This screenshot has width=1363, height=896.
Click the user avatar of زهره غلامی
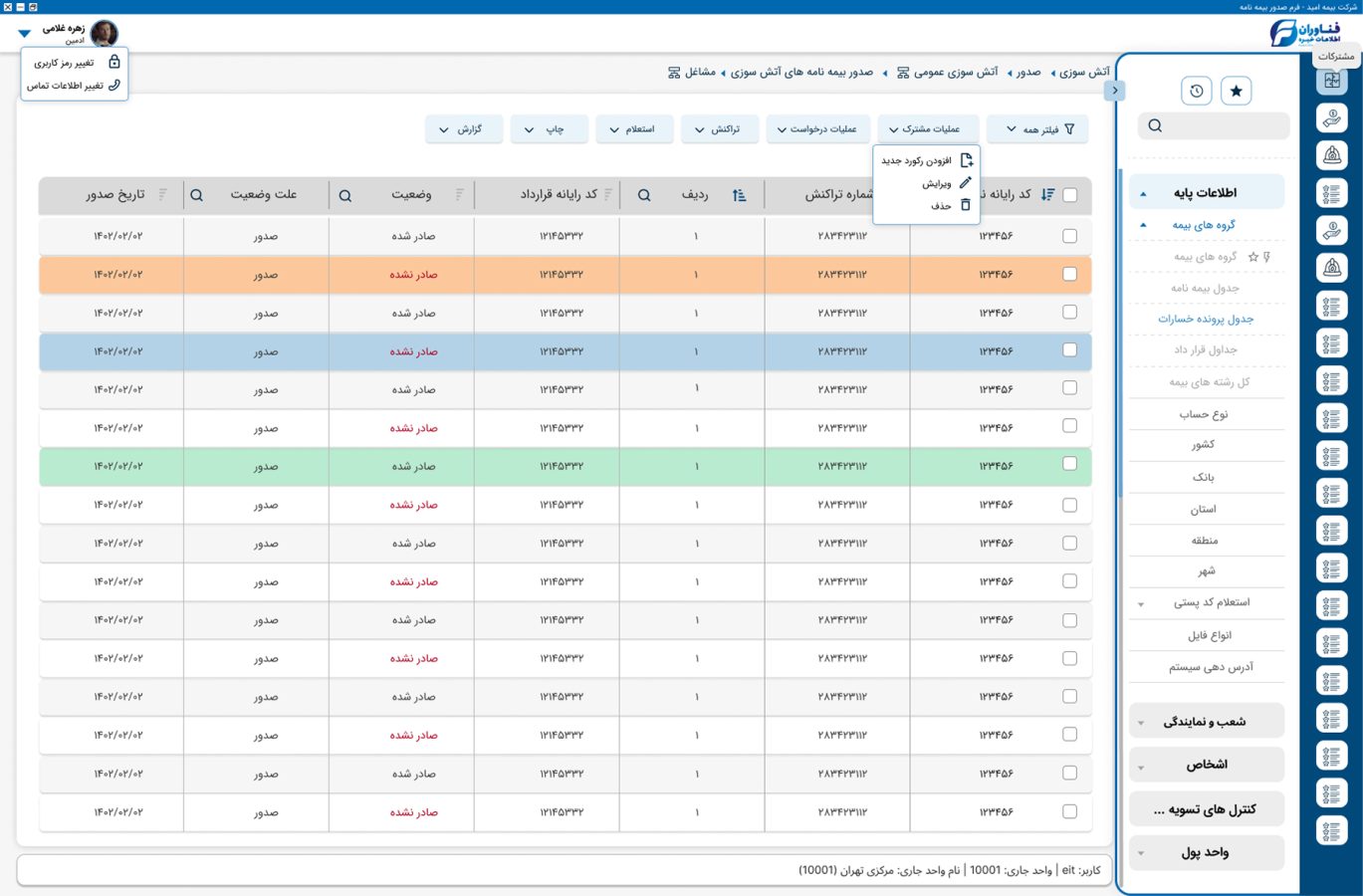[104, 33]
